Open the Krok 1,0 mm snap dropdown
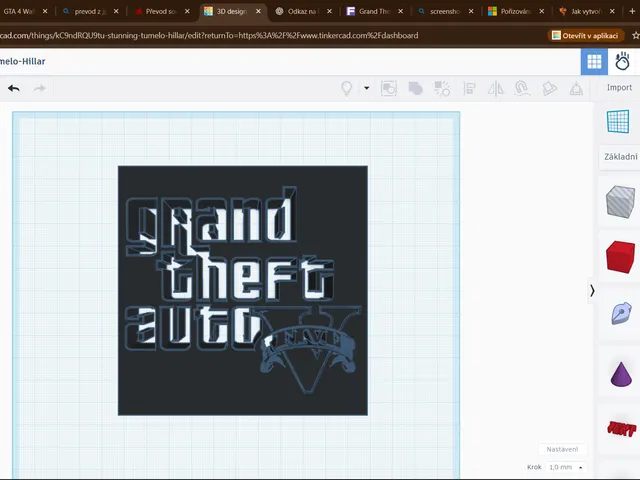The width and height of the screenshot is (640, 480). [x=566, y=467]
